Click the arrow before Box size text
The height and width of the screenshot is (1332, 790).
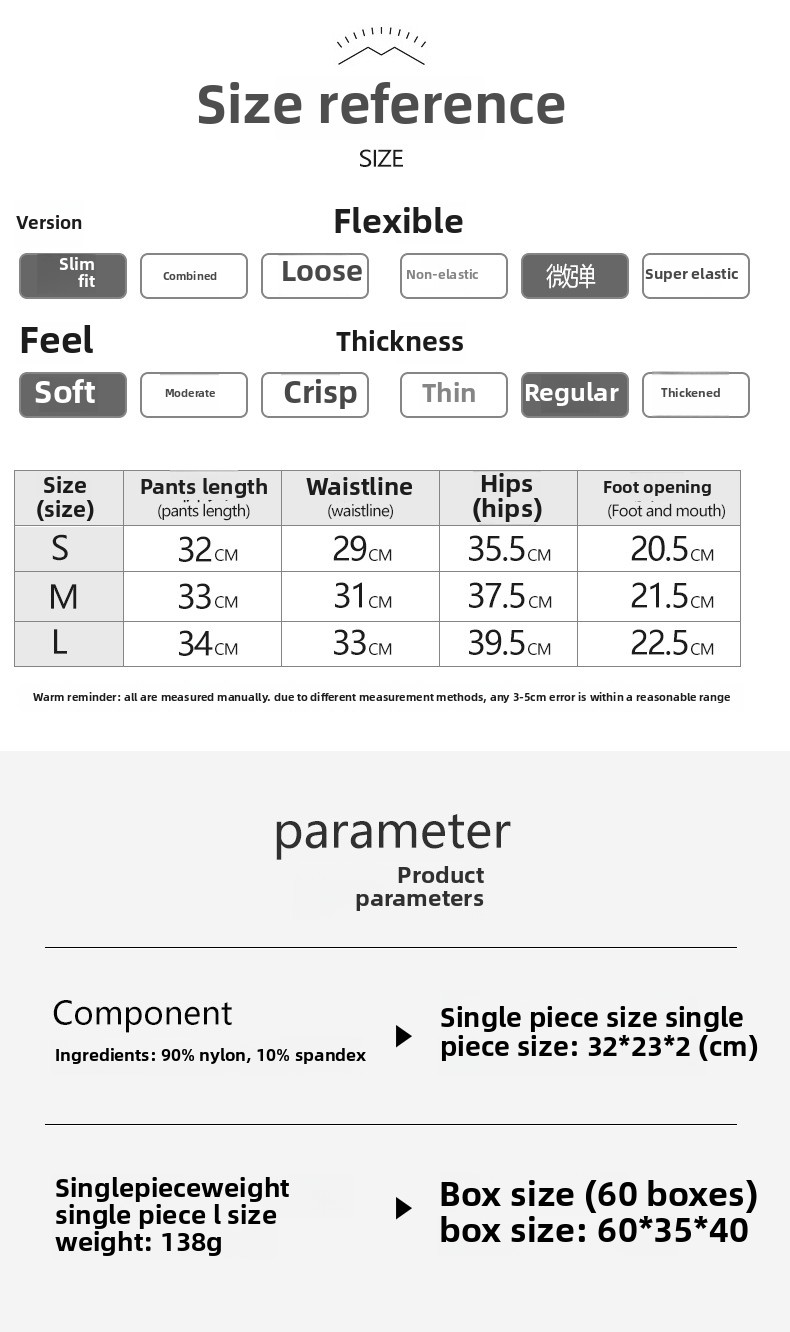[x=403, y=1208]
